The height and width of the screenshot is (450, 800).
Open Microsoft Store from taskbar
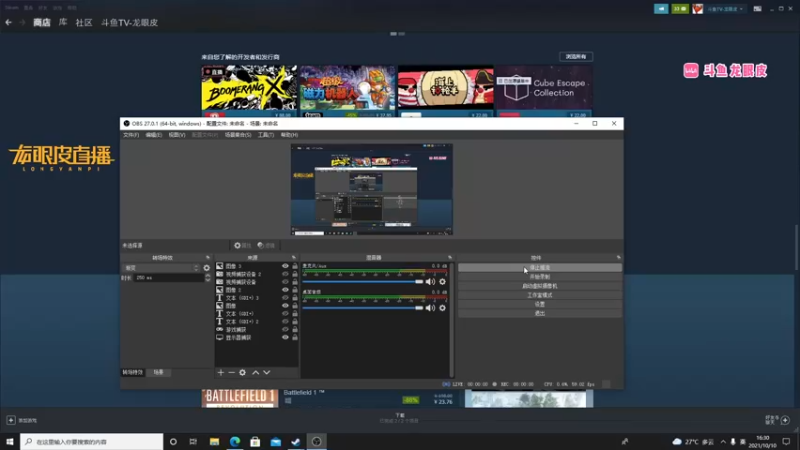point(255,441)
